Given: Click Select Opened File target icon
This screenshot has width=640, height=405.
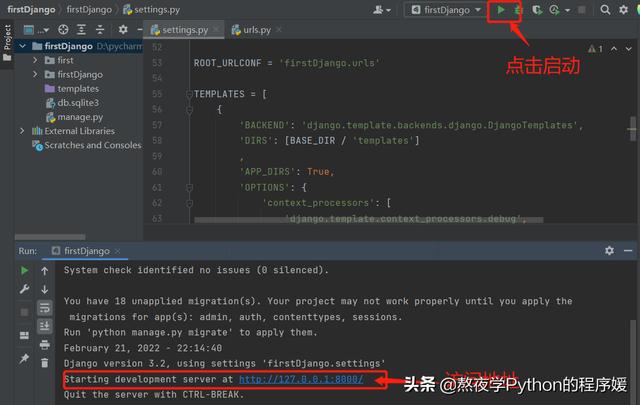Looking at the screenshot, I should (x=63, y=29).
